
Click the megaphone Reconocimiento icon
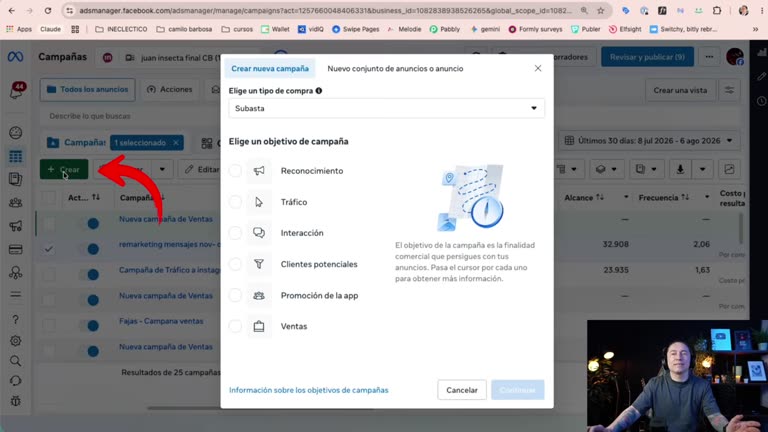259,171
